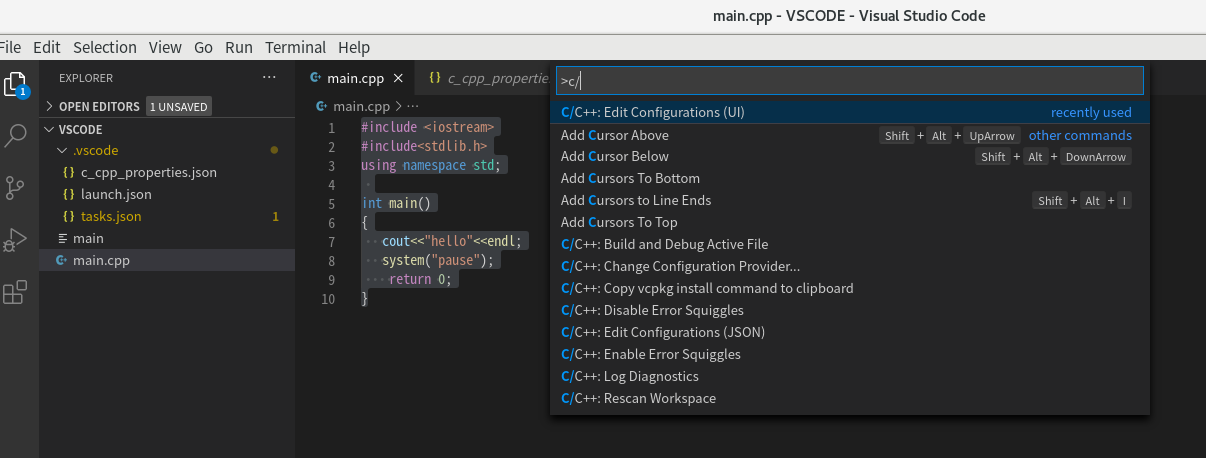This screenshot has height=458, width=1206.
Task: Open the main binary file in Explorer
Action: tap(88, 238)
